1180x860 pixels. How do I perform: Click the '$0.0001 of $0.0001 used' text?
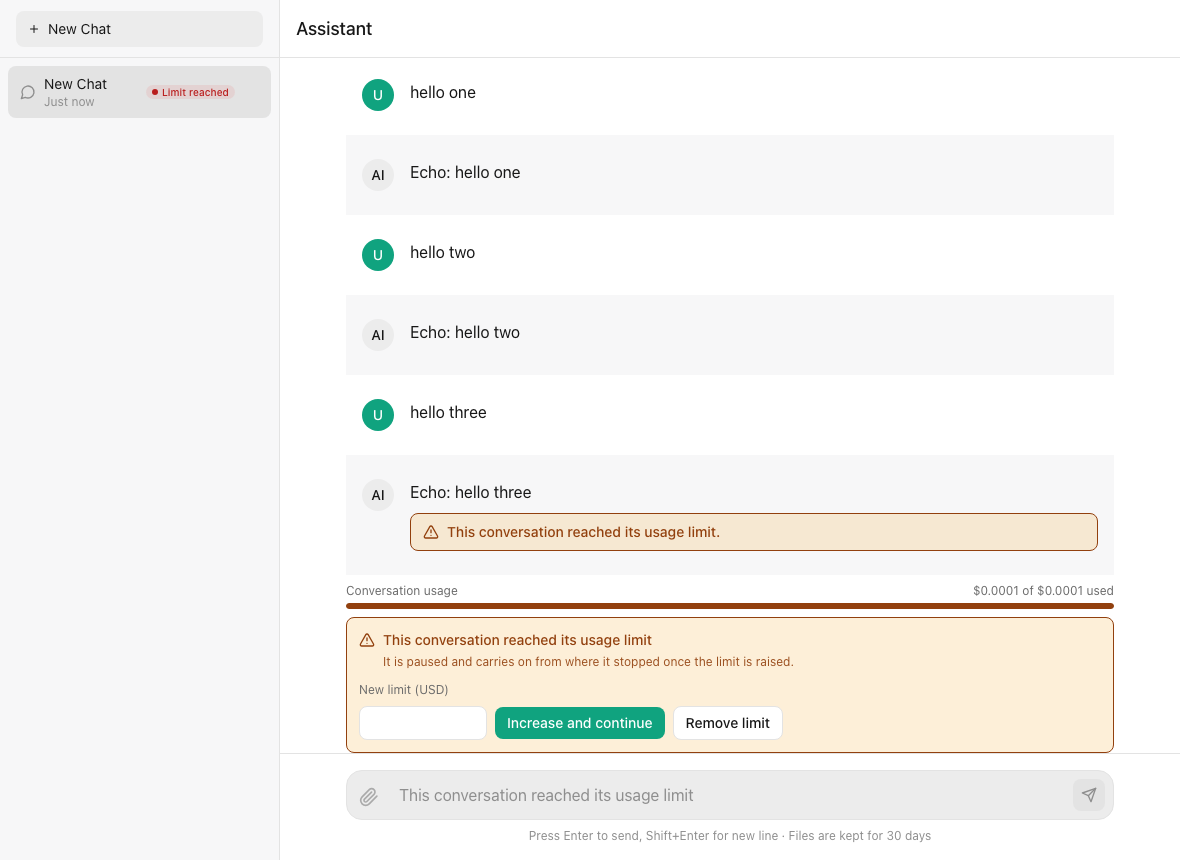point(1043,591)
